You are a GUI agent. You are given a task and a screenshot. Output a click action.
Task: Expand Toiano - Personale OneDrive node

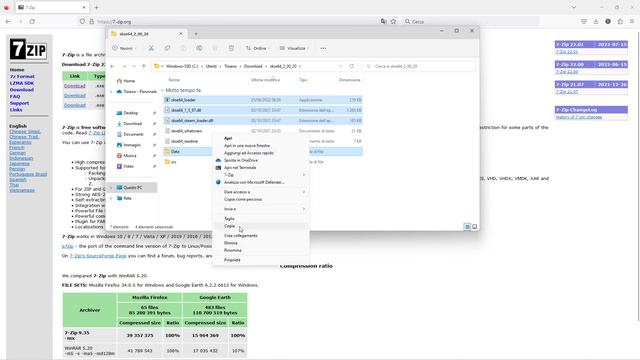click(111, 91)
